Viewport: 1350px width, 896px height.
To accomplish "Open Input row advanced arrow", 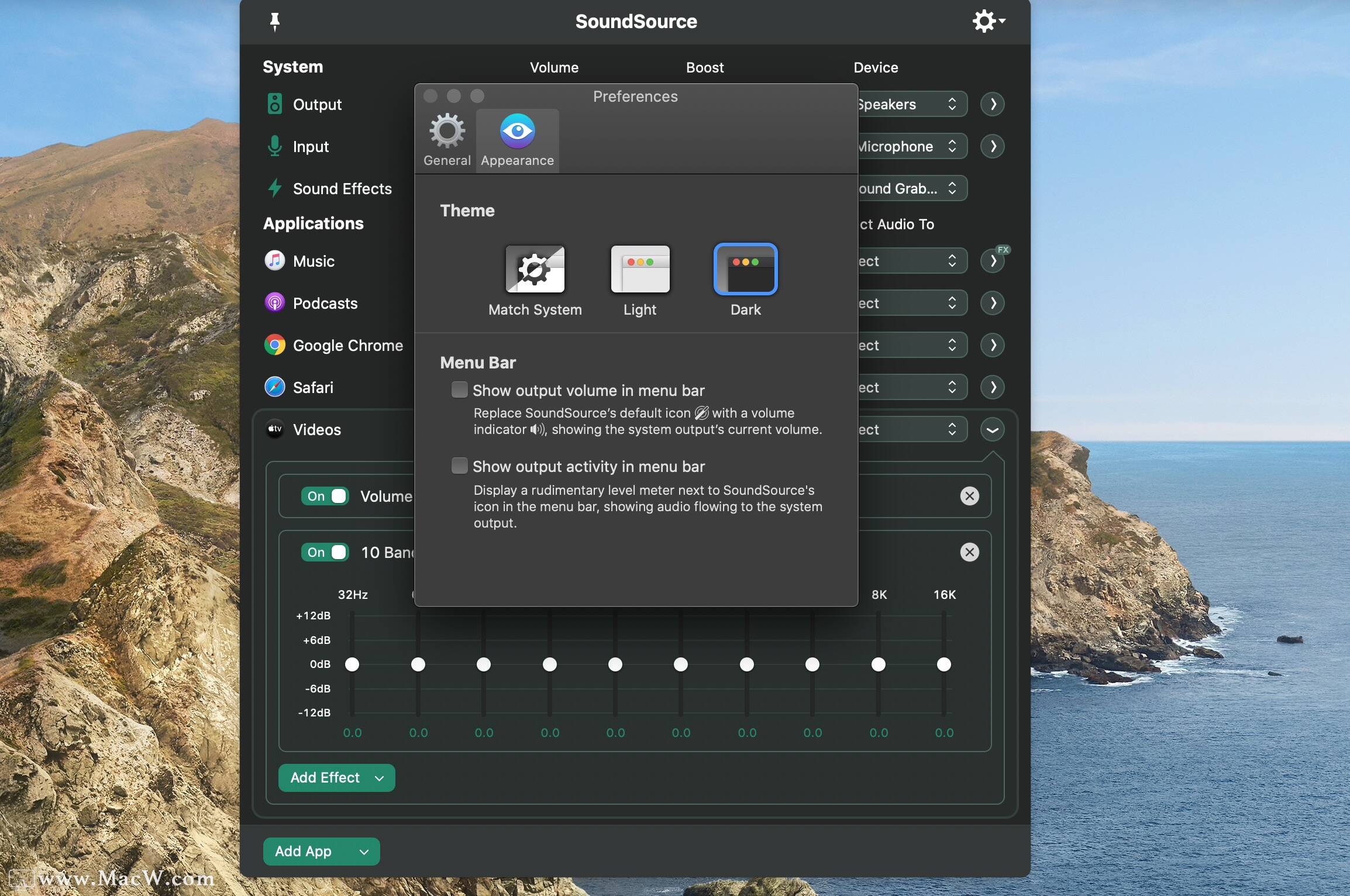I will coord(993,146).
